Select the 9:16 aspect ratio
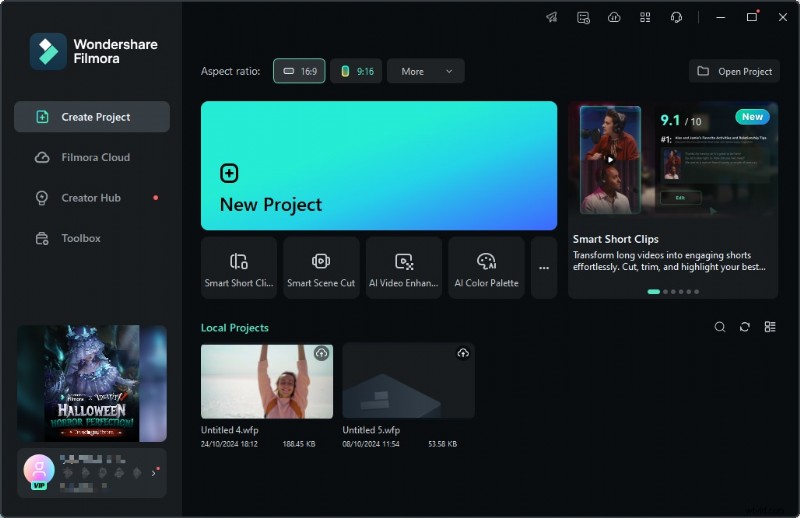800x518 pixels. pyautogui.click(x=356, y=71)
